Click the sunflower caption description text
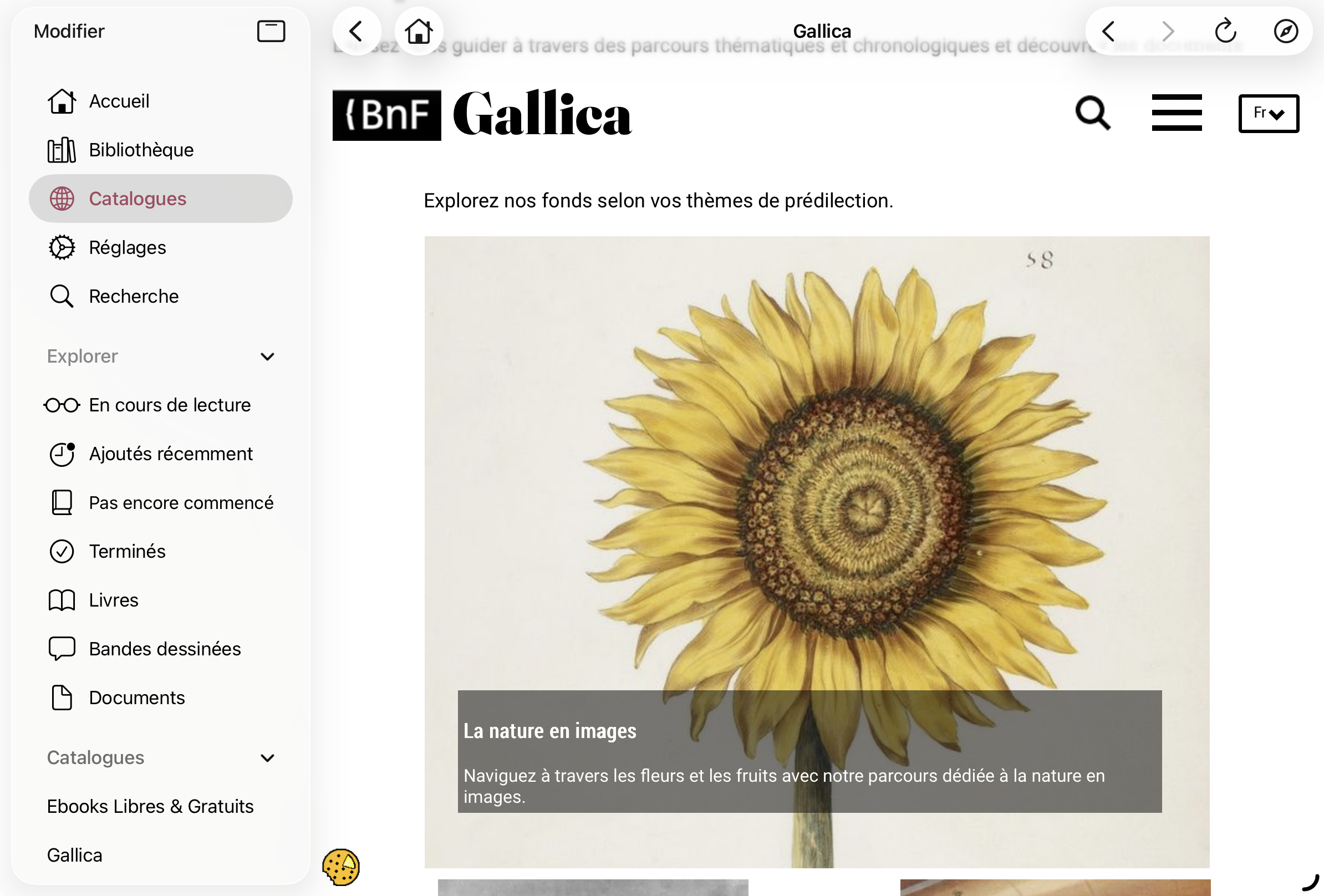Image resolution: width=1324 pixels, height=896 pixels. pos(784,786)
